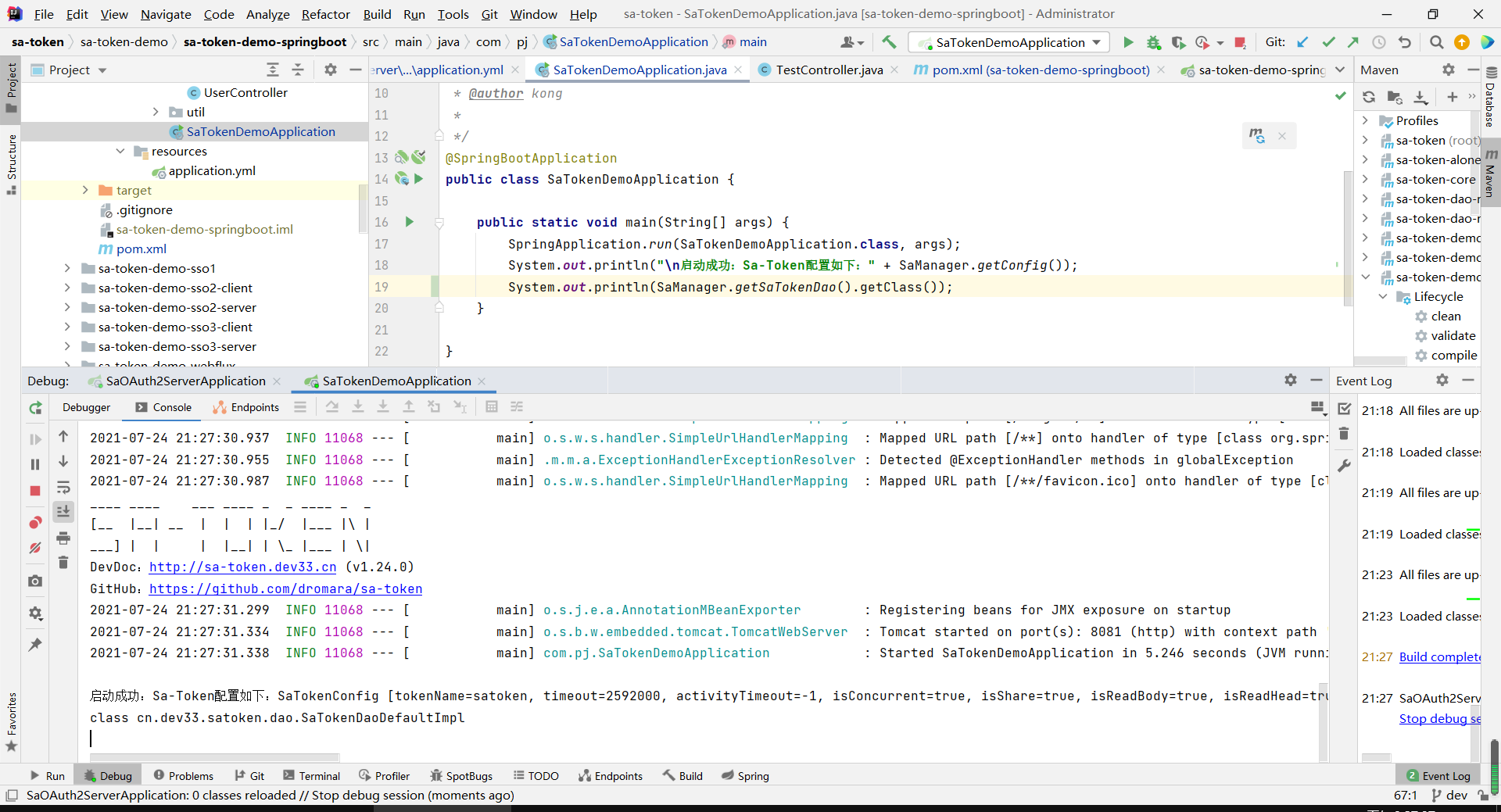1501x812 pixels.
Task: Stop the running application from top toolbar
Action: coord(1240,42)
